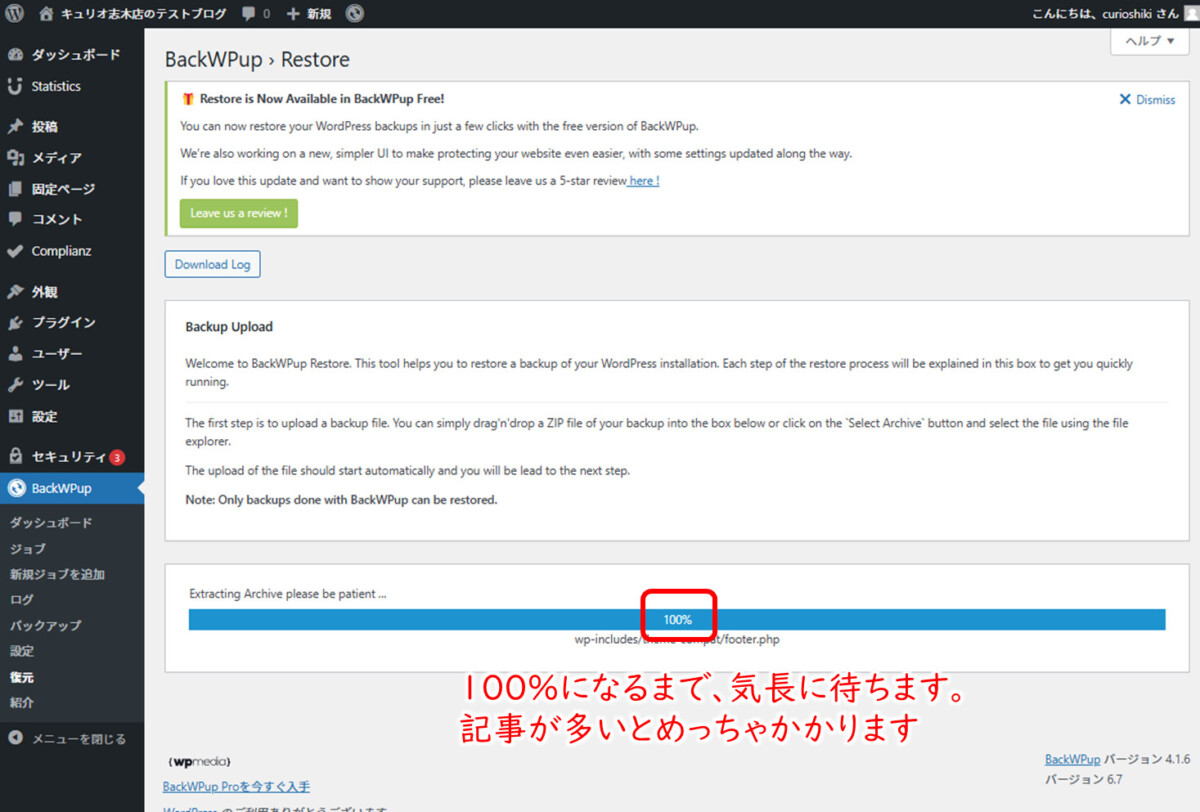Viewport: 1200px width, 812px height.
Task: Click the WordPress logo in admin bar
Action: (14, 14)
